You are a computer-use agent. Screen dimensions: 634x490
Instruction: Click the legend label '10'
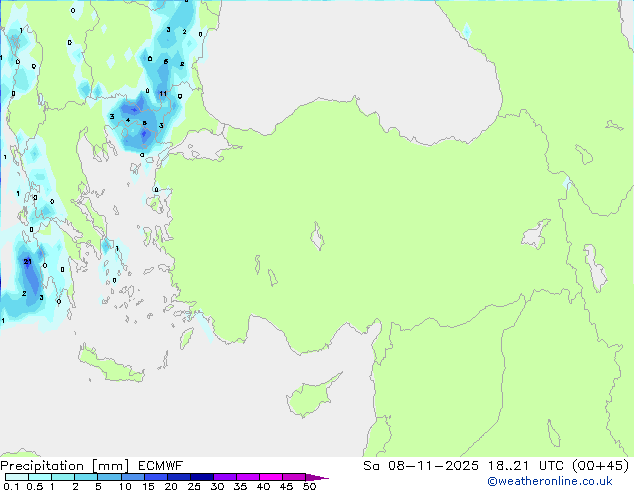(x=125, y=486)
